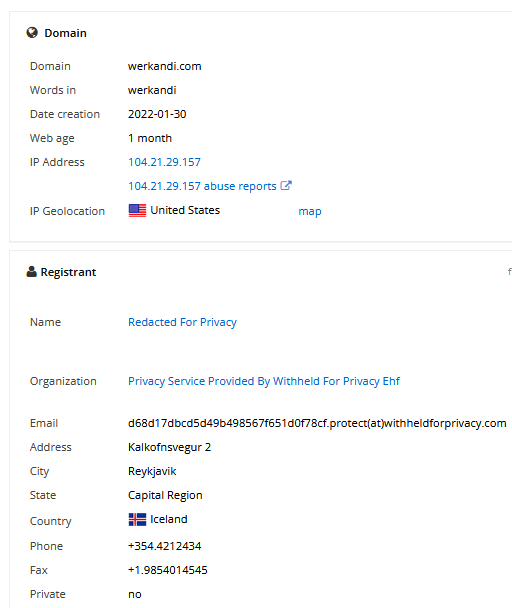This screenshot has height=608, width=512.
Task: Click the fax number +1.9854014545
Action: click(168, 570)
